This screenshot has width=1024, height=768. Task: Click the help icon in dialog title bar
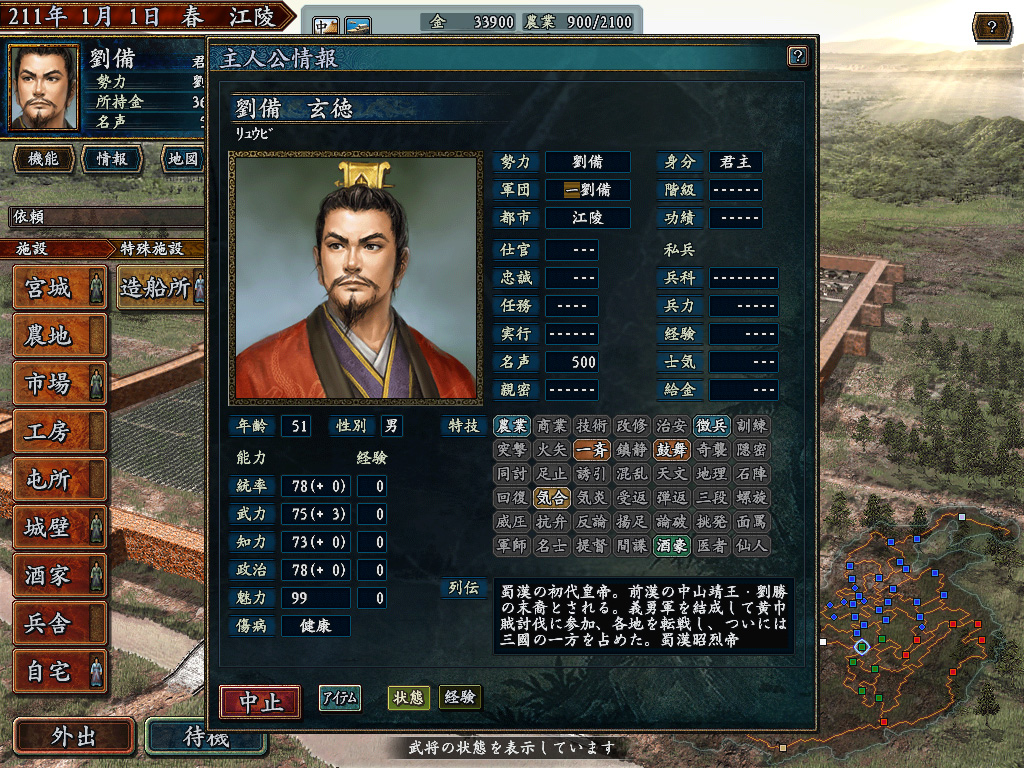pos(797,56)
